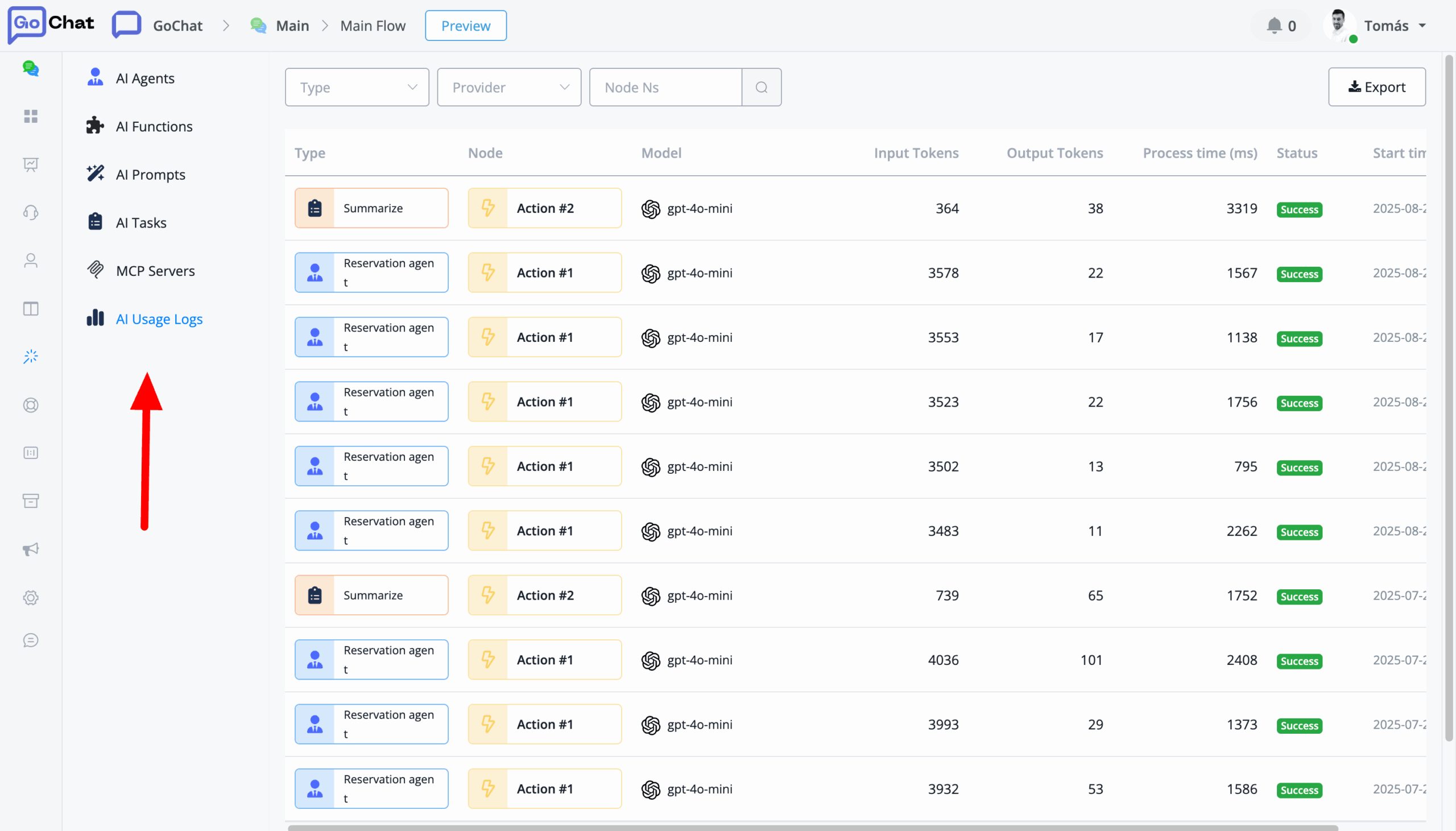Click the notification bell icon
The height and width of the screenshot is (831, 1456).
click(1273, 26)
